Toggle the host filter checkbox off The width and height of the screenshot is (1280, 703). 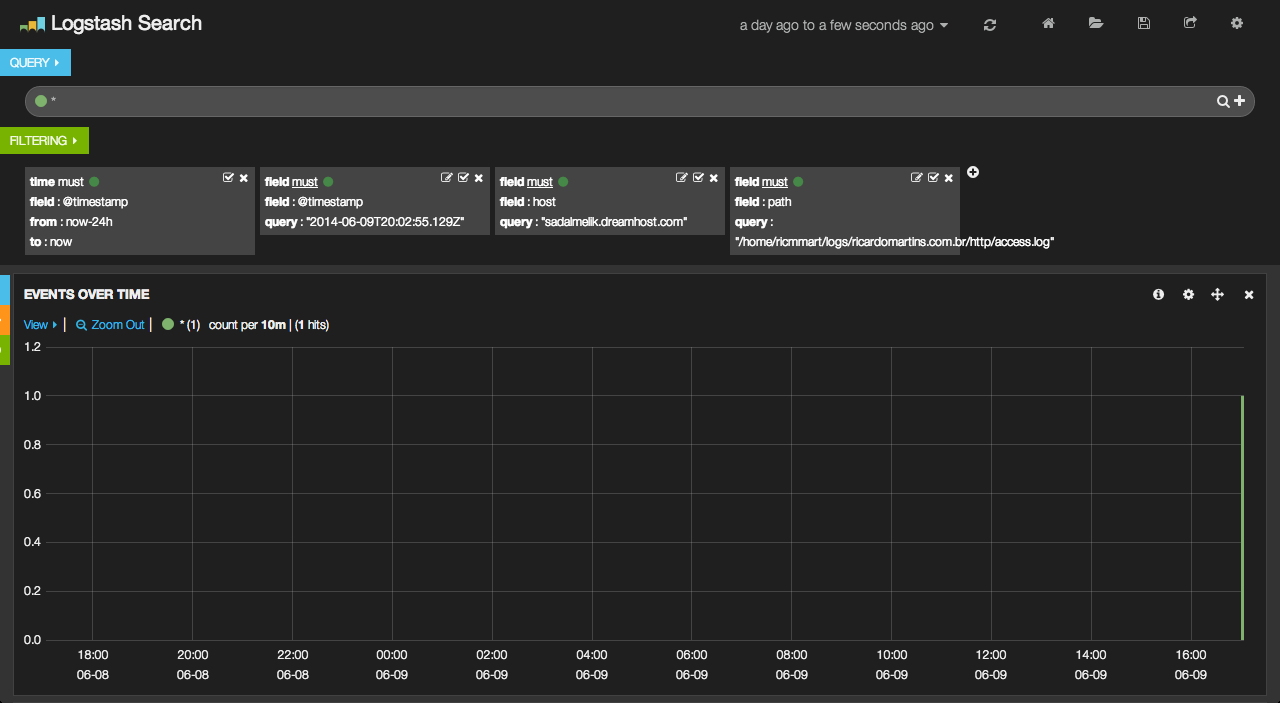pyautogui.click(x=697, y=176)
